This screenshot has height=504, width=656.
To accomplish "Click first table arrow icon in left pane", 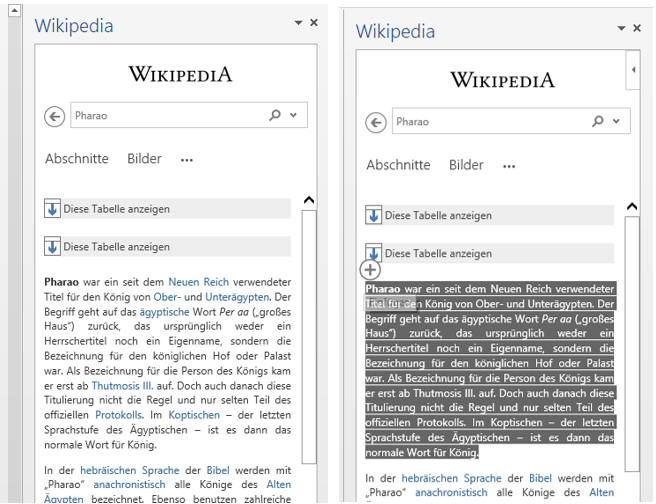I will click(53, 209).
